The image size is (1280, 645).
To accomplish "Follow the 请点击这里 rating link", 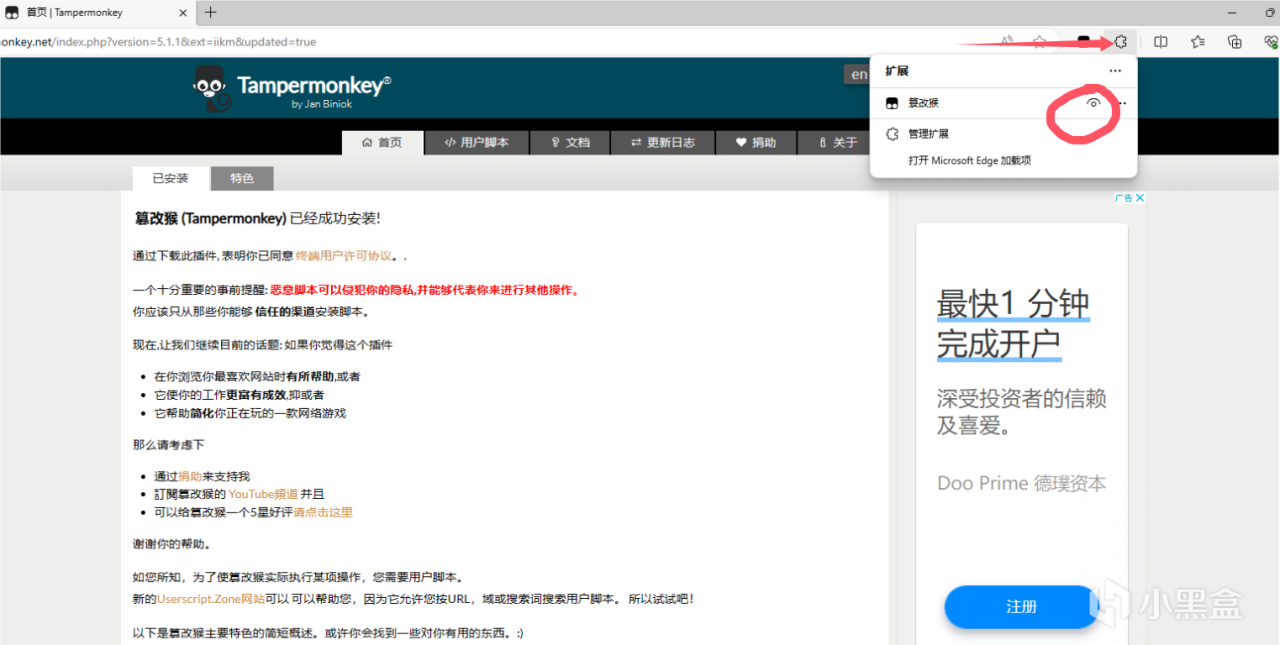I will click(323, 512).
